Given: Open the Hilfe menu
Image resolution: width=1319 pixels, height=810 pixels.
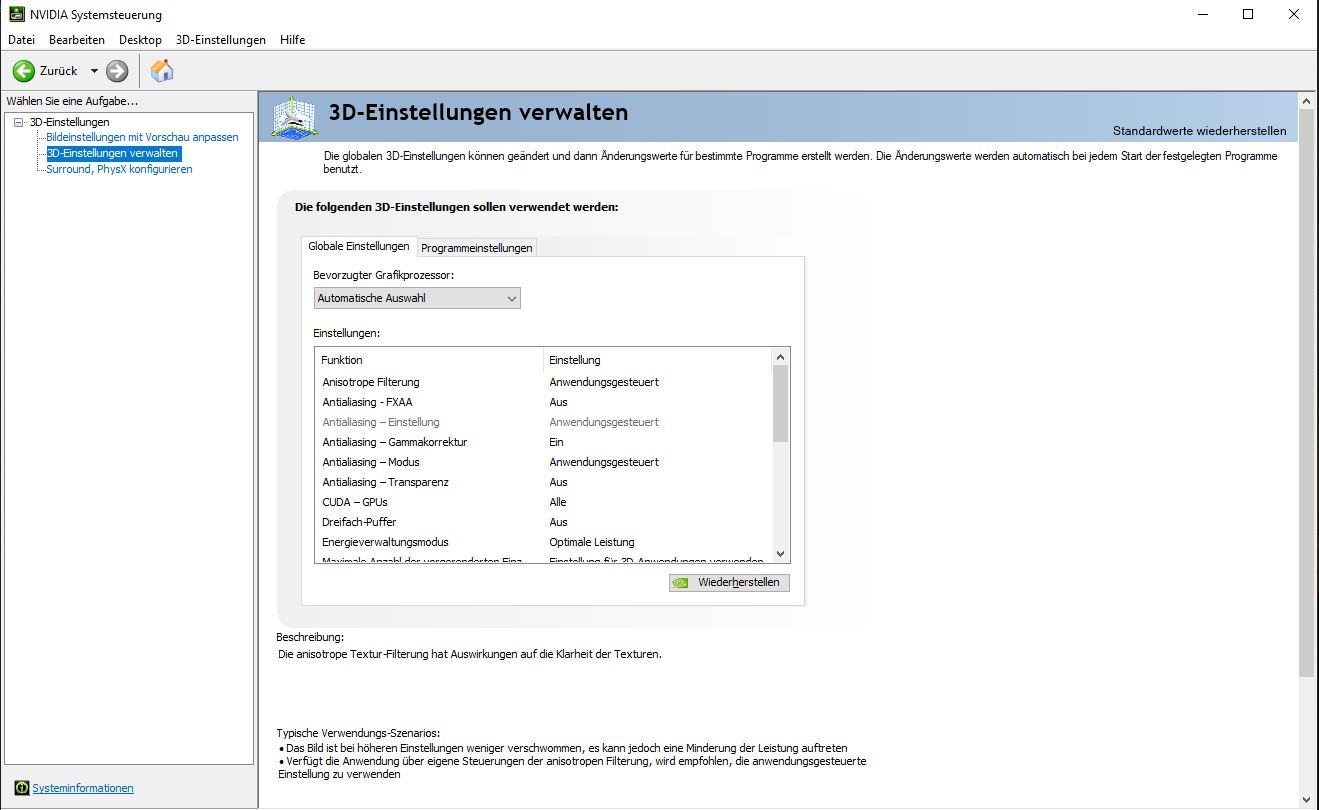Looking at the screenshot, I should click(x=293, y=40).
